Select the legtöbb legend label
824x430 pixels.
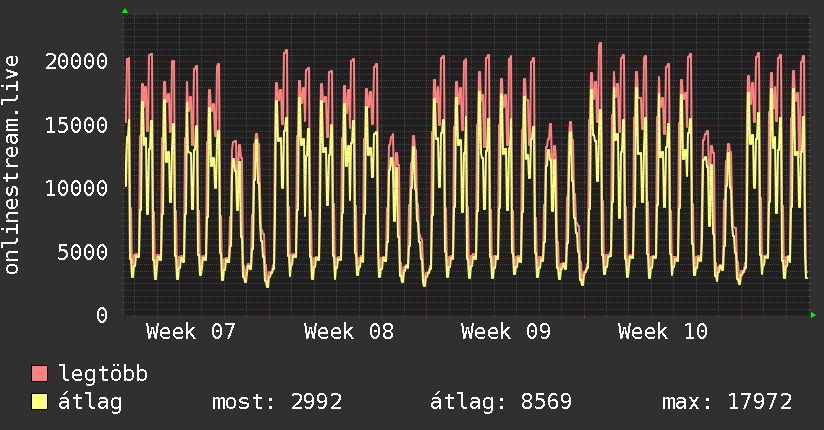click(x=103, y=373)
